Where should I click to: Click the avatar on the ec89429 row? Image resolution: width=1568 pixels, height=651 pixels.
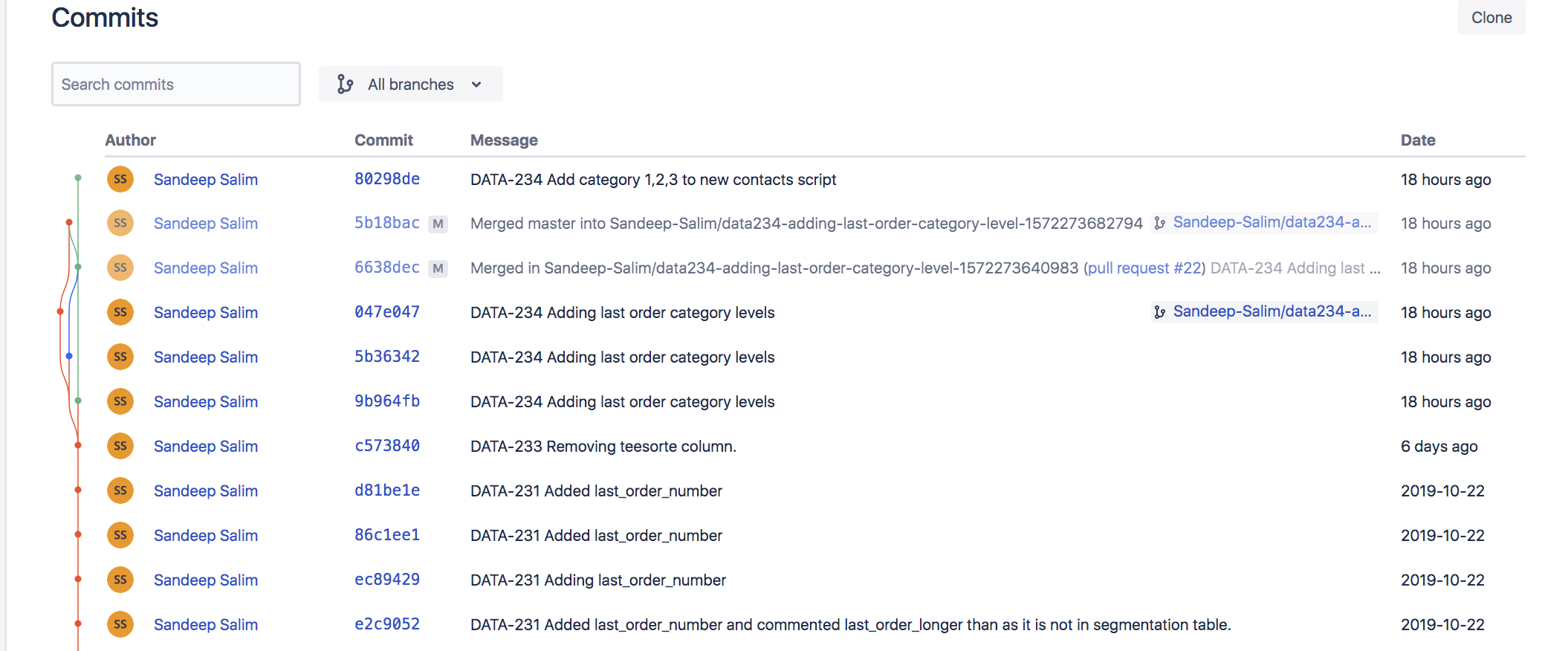(120, 580)
